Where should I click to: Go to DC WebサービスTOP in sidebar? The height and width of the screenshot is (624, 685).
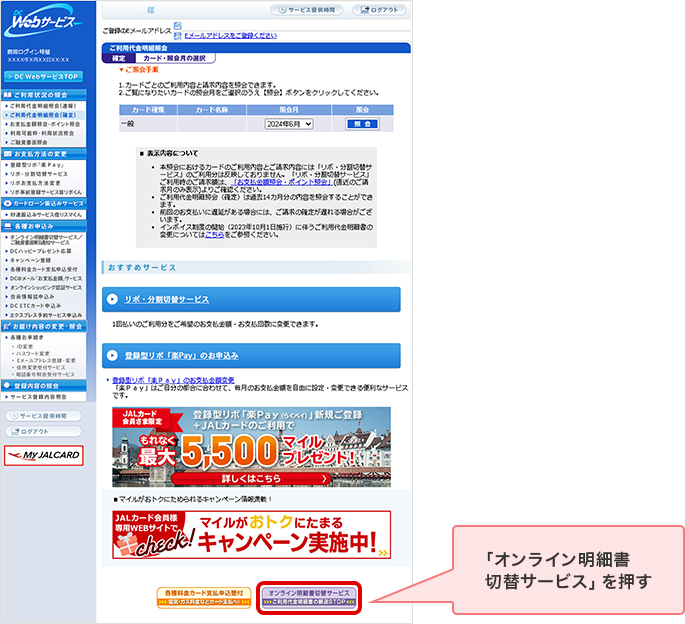[x=43, y=76]
